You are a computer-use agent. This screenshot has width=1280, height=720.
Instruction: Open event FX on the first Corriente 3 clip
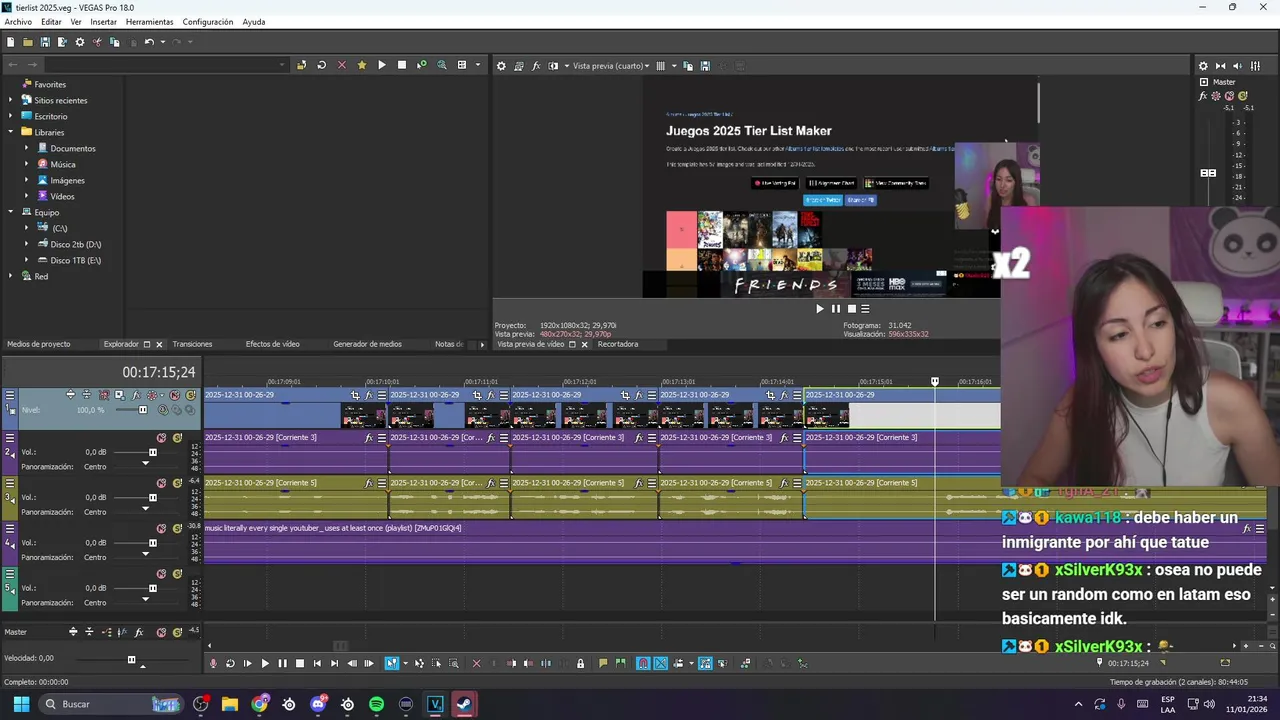(x=369, y=438)
